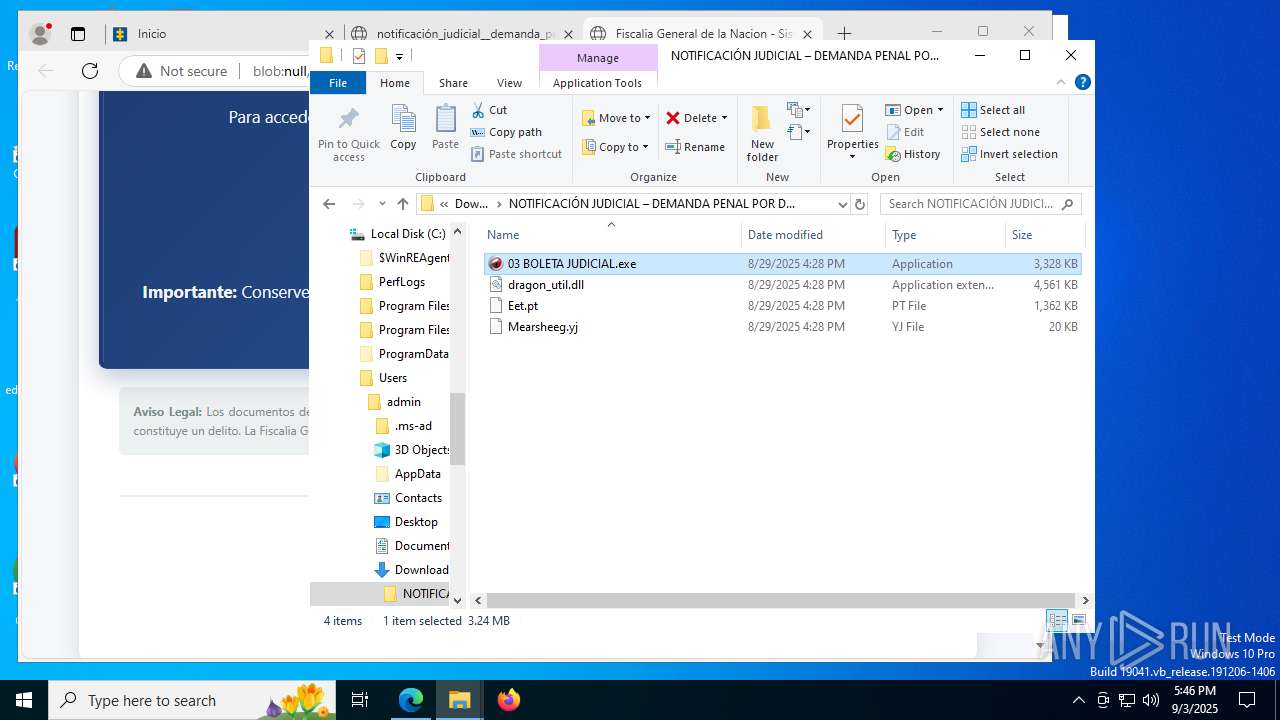
Task: Click the Windows Start button
Action: point(24,700)
